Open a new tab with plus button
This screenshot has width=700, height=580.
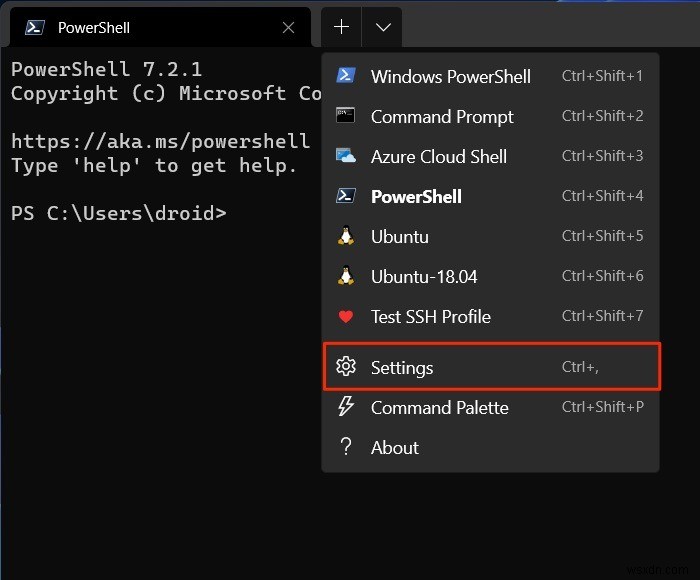pyautogui.click(x=341, y=27)
